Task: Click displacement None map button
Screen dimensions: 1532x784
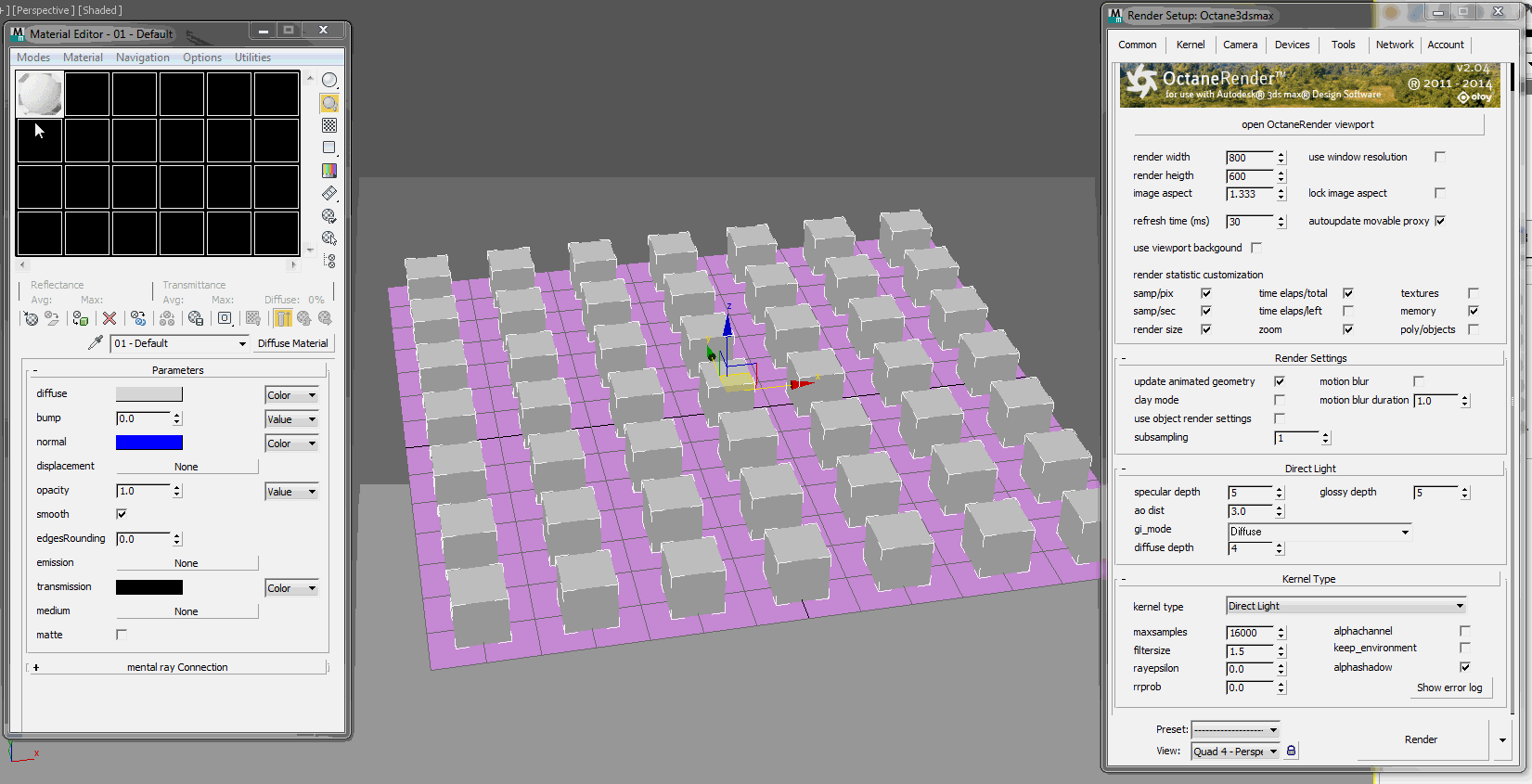Action: tap(187, 467)
